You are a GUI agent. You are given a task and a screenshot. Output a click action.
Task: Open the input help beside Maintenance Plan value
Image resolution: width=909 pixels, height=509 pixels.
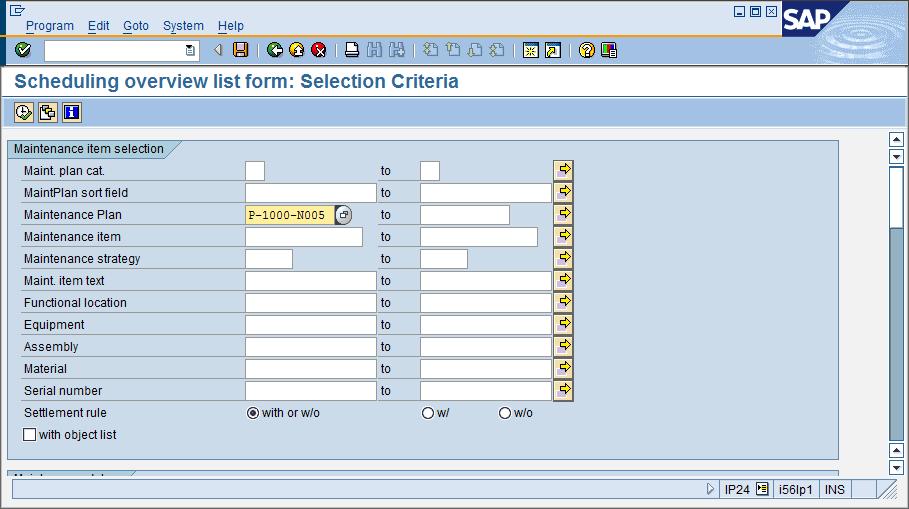pyautogui.click(x=344, y=215)
